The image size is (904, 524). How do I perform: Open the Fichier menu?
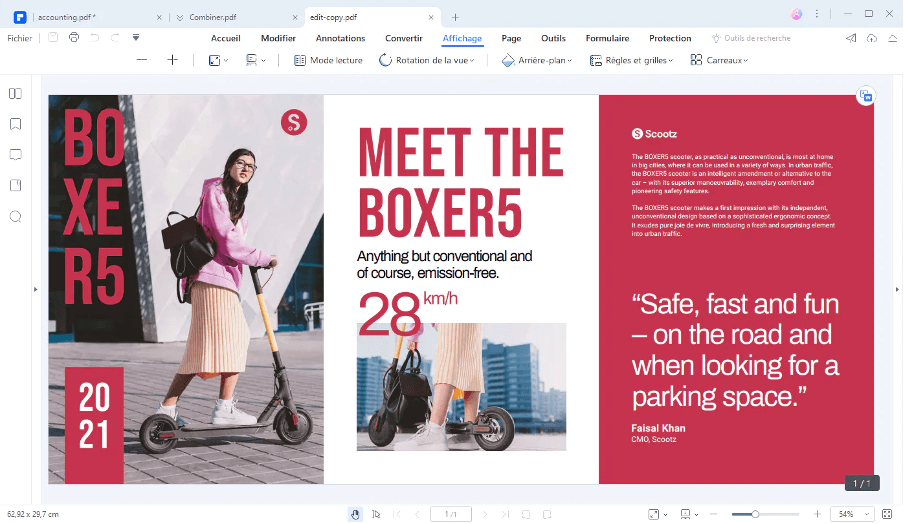[x=19, y=38]
